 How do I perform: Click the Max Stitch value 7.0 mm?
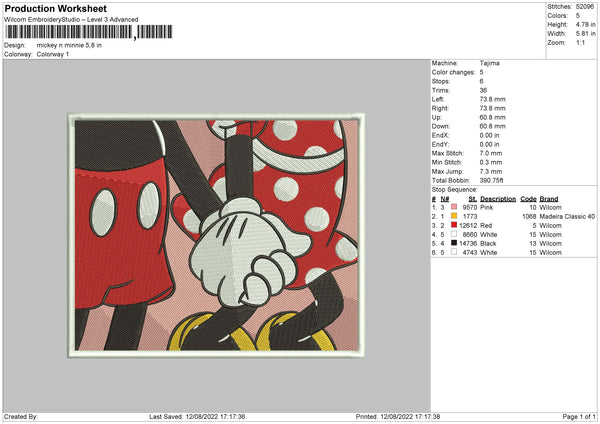click(491, 153)
